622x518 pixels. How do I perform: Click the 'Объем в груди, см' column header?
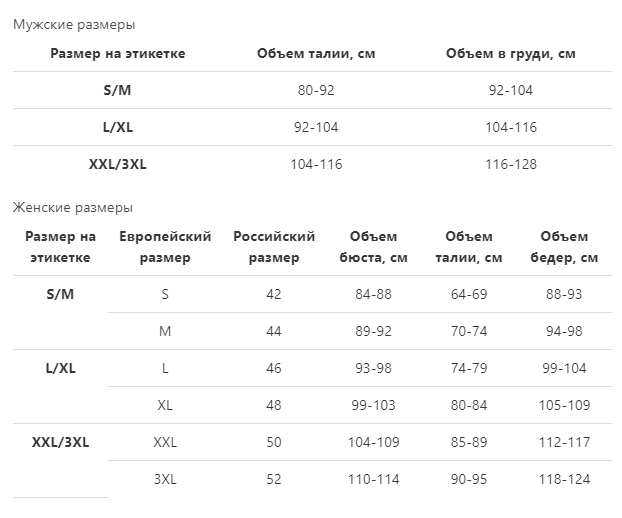(511, 53)
